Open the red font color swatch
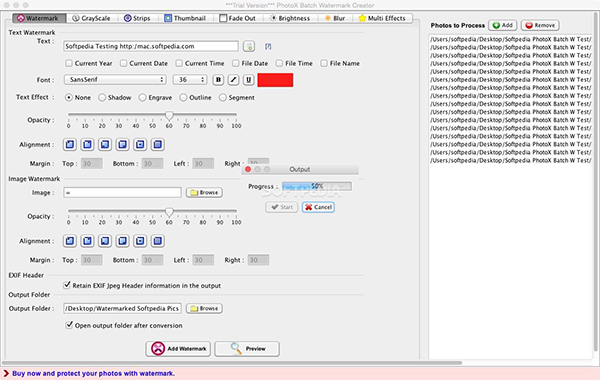This screenshot has width=600, height=380. tap(275, 80)
